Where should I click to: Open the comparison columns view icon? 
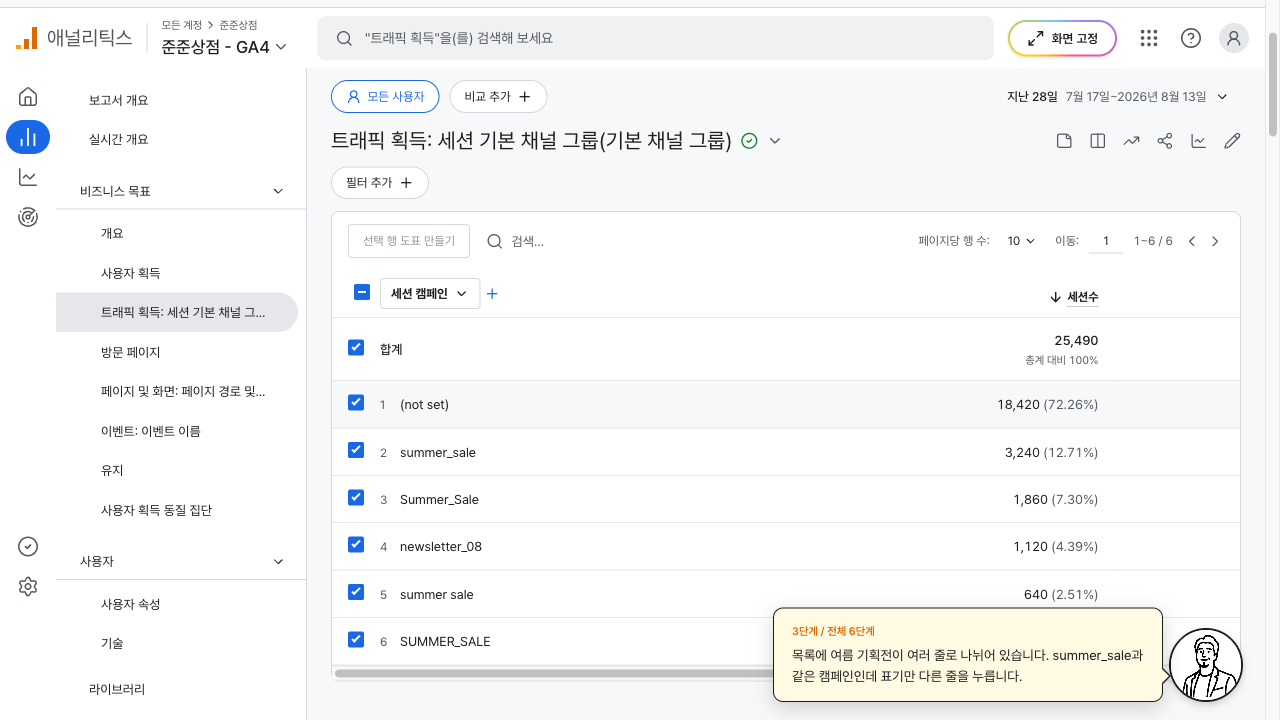click(x=1098, y=141)
